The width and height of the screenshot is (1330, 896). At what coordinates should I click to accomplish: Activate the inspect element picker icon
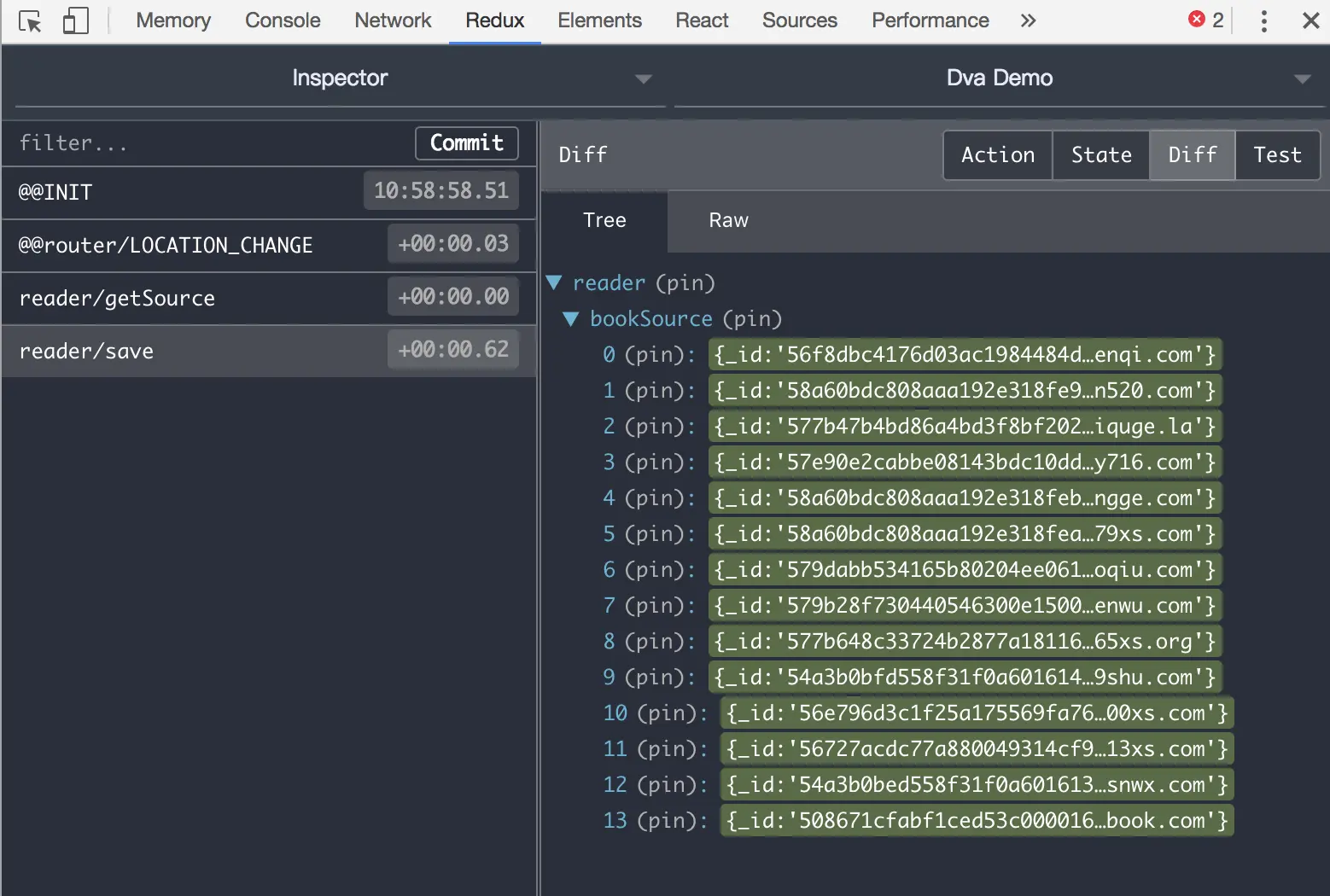coord(31,21)
